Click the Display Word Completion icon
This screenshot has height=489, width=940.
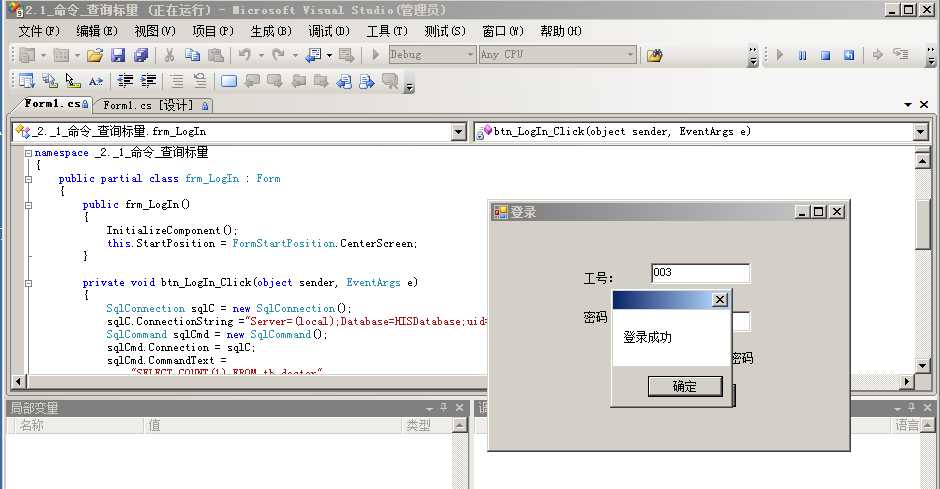pyautogui.click(x=95, y=80)
